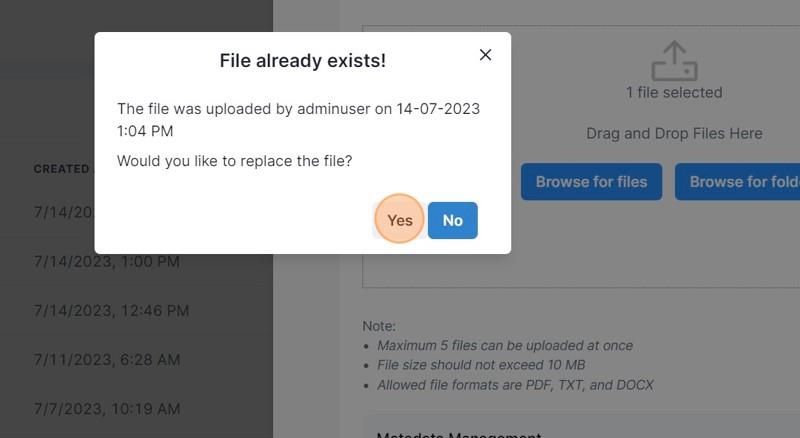
Task: Click the Maximum 5 files note line
Action: (x=505, y=346)
